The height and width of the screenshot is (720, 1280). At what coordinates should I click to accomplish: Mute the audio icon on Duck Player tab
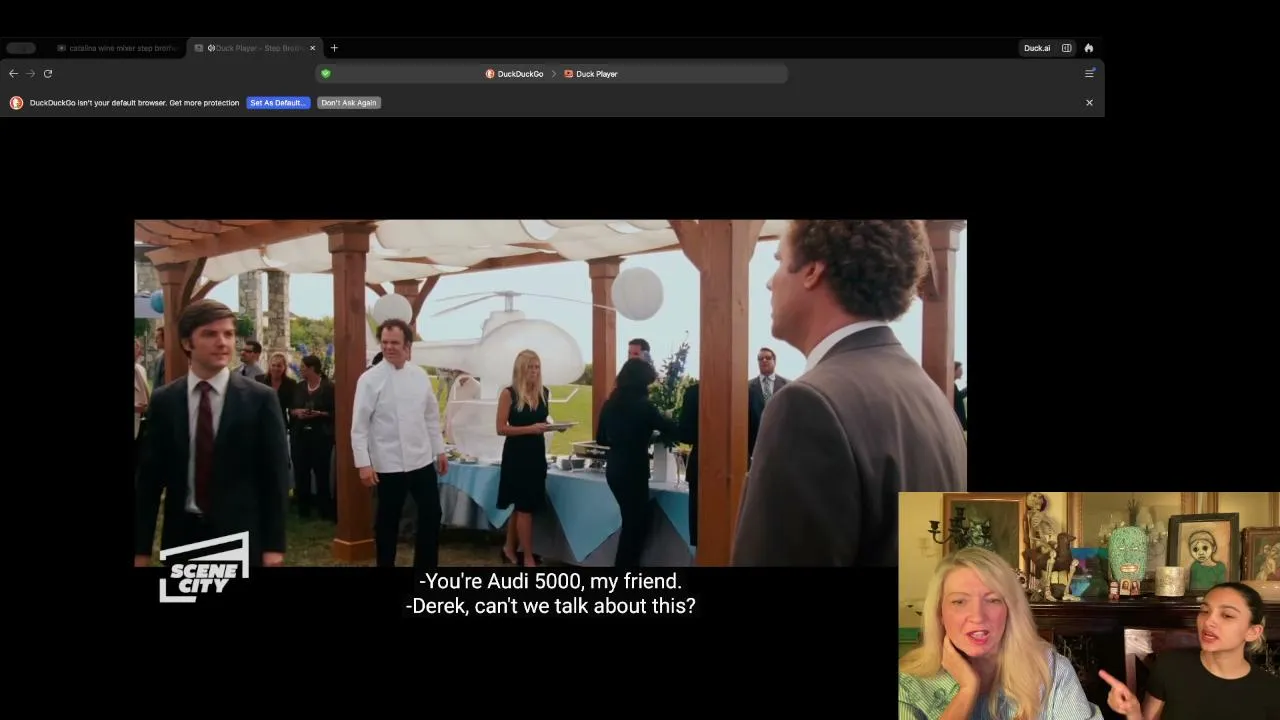(x=211, y=48)
